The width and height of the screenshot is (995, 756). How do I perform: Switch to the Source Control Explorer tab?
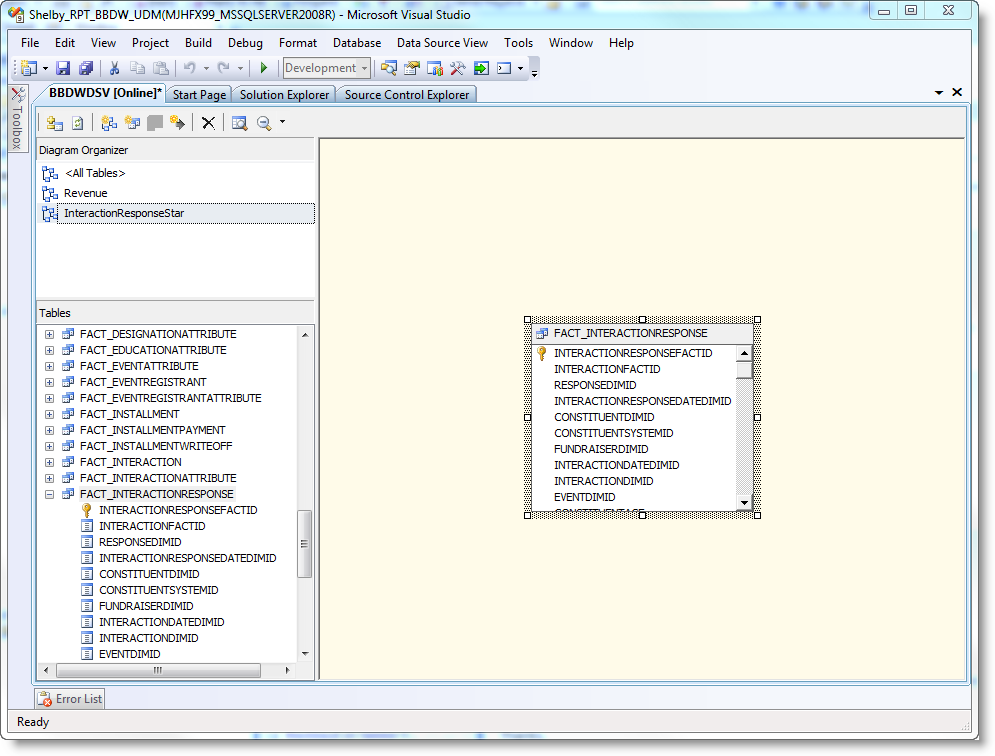407,95
